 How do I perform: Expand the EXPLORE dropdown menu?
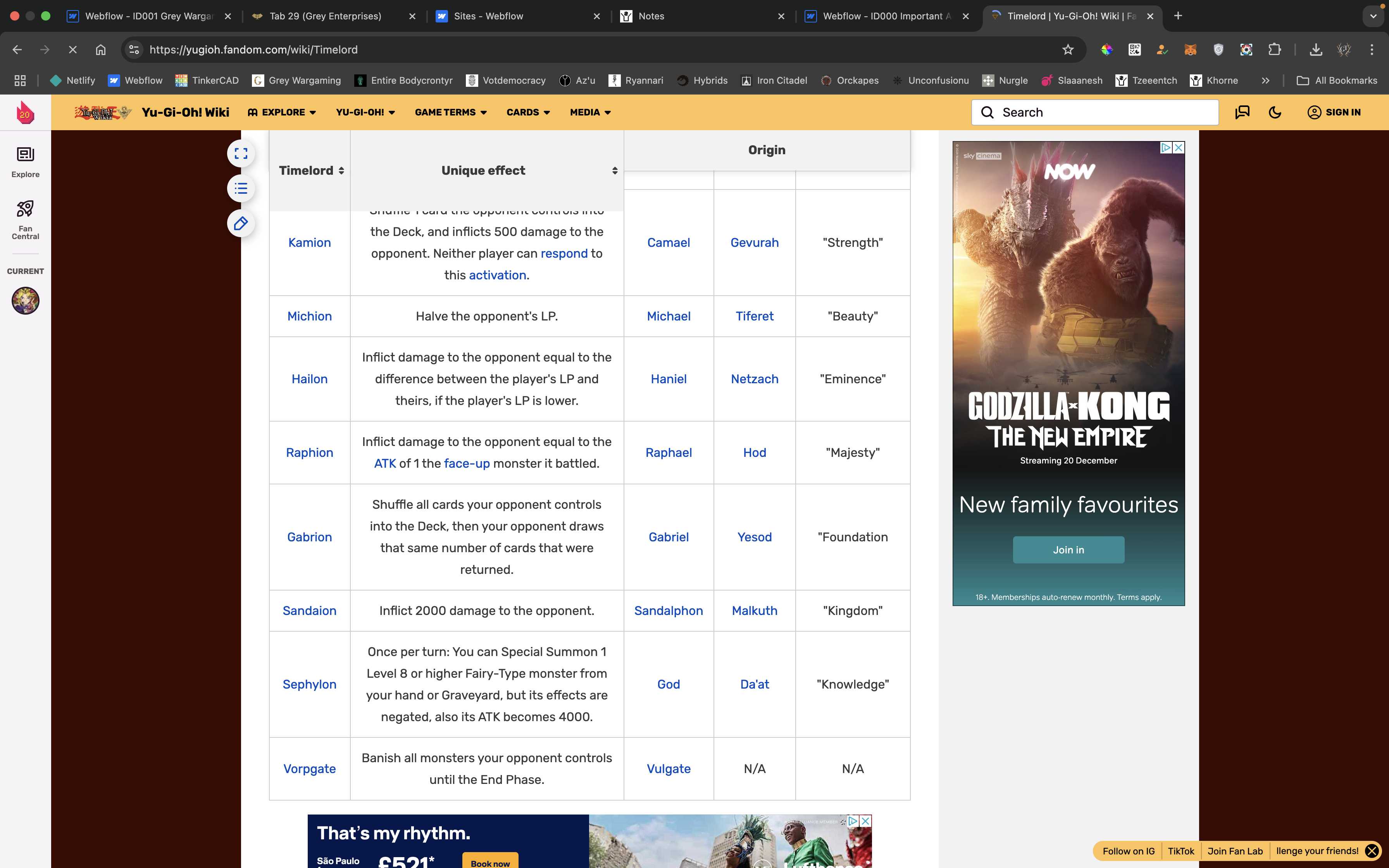click(x=282, y=112)
